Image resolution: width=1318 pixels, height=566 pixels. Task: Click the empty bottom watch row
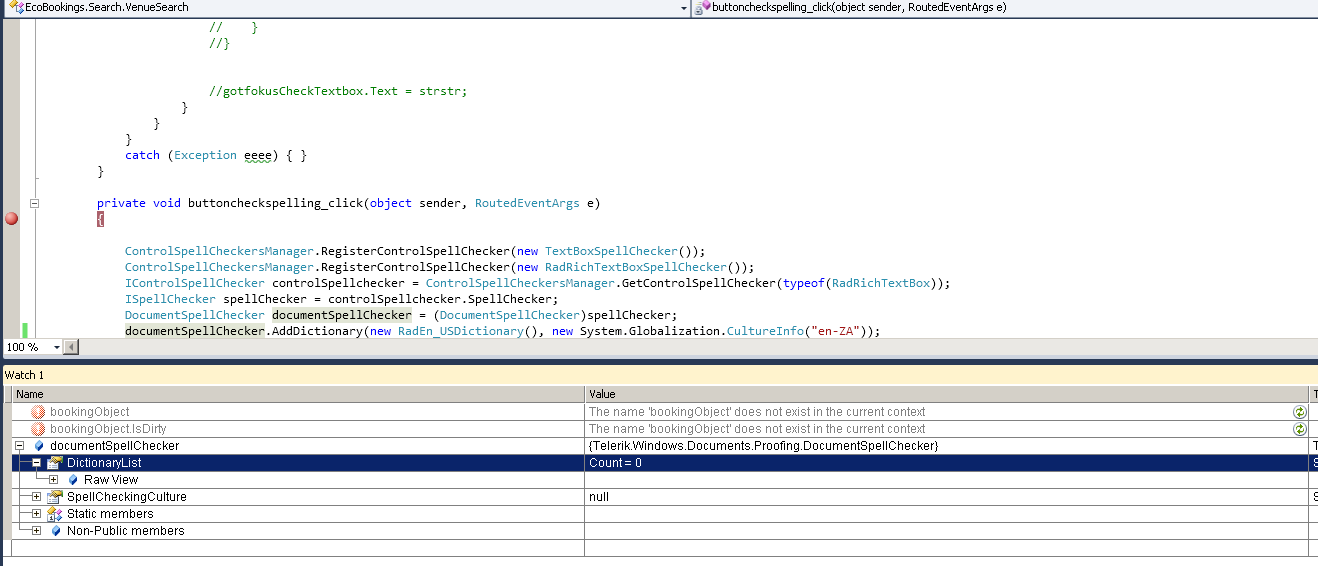(659, 547)
